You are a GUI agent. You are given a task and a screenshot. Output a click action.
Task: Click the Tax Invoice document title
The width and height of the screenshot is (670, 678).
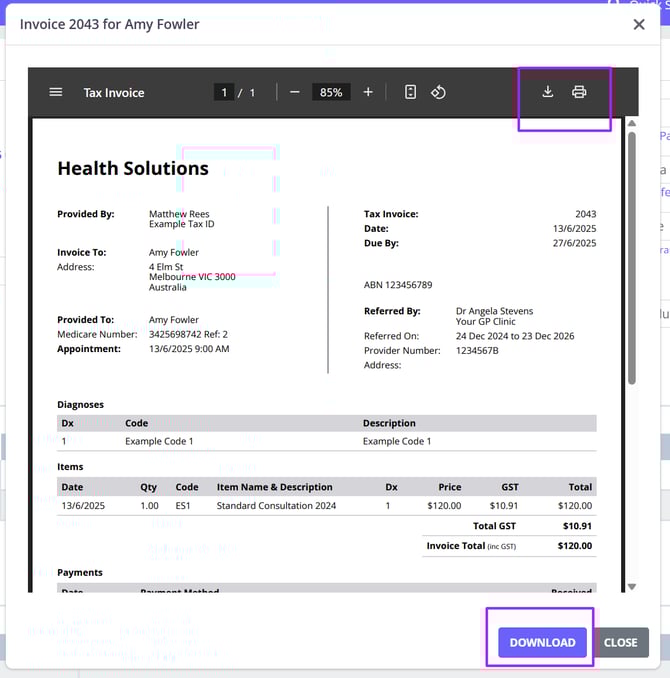pos(114,92)
